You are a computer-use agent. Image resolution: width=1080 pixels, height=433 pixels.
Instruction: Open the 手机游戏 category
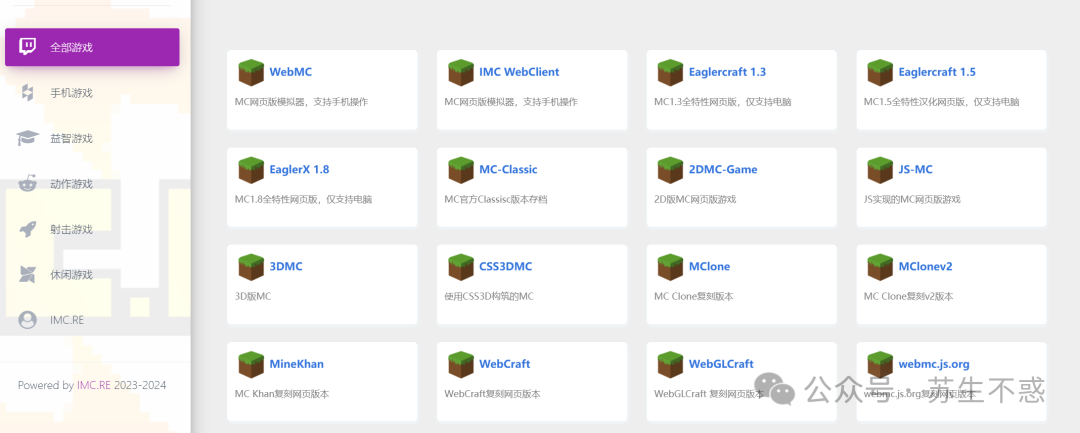tap(92, 93)
